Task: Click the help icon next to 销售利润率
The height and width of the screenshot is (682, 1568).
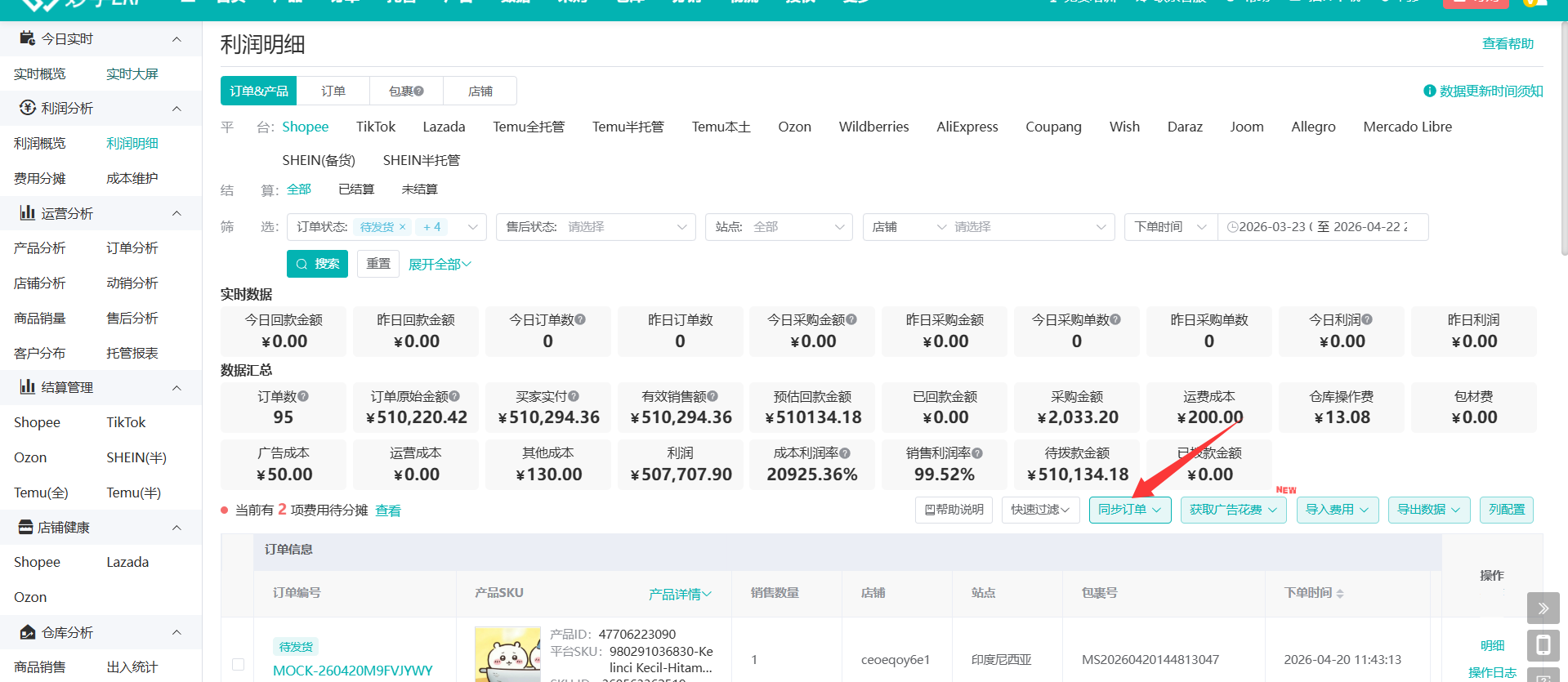Action: (977, 453)
